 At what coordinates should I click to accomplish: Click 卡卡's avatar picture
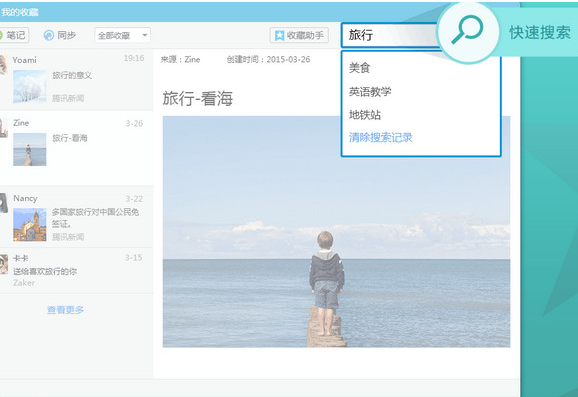tap(4, 264)
